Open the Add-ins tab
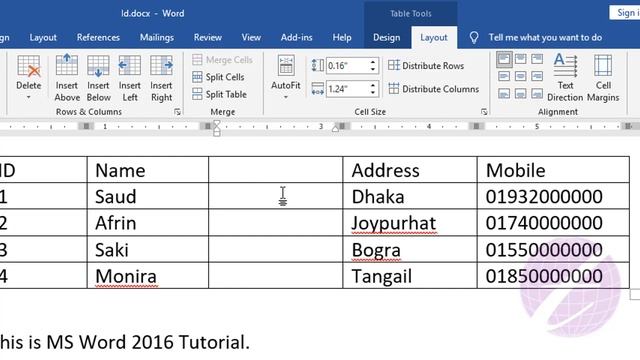This screenshot has width=640, height=360. 296,38
